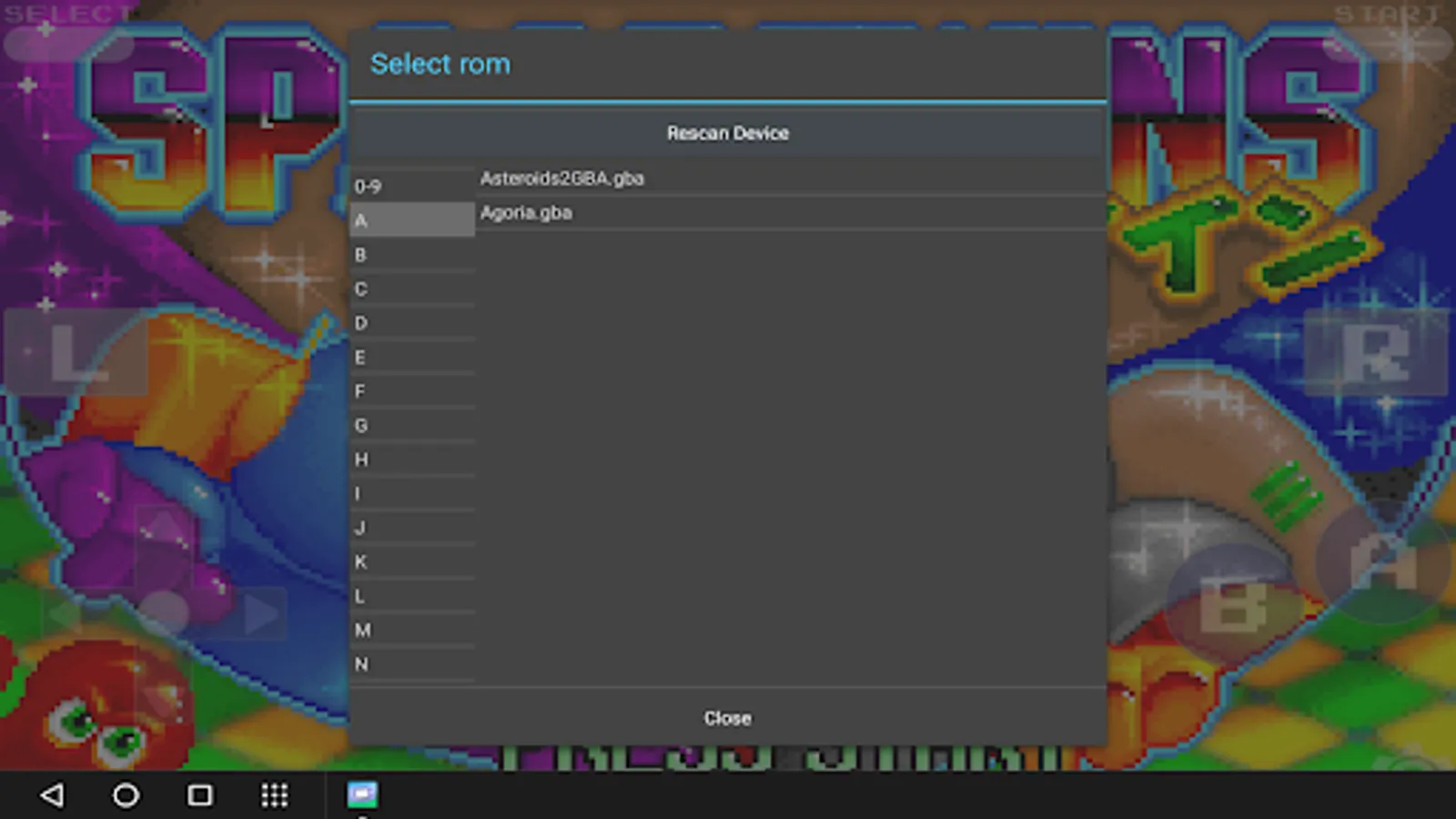This screenshot has height=819, width=1456.
Task: Open Recent apps square icon
Action: tap(200, 795)
